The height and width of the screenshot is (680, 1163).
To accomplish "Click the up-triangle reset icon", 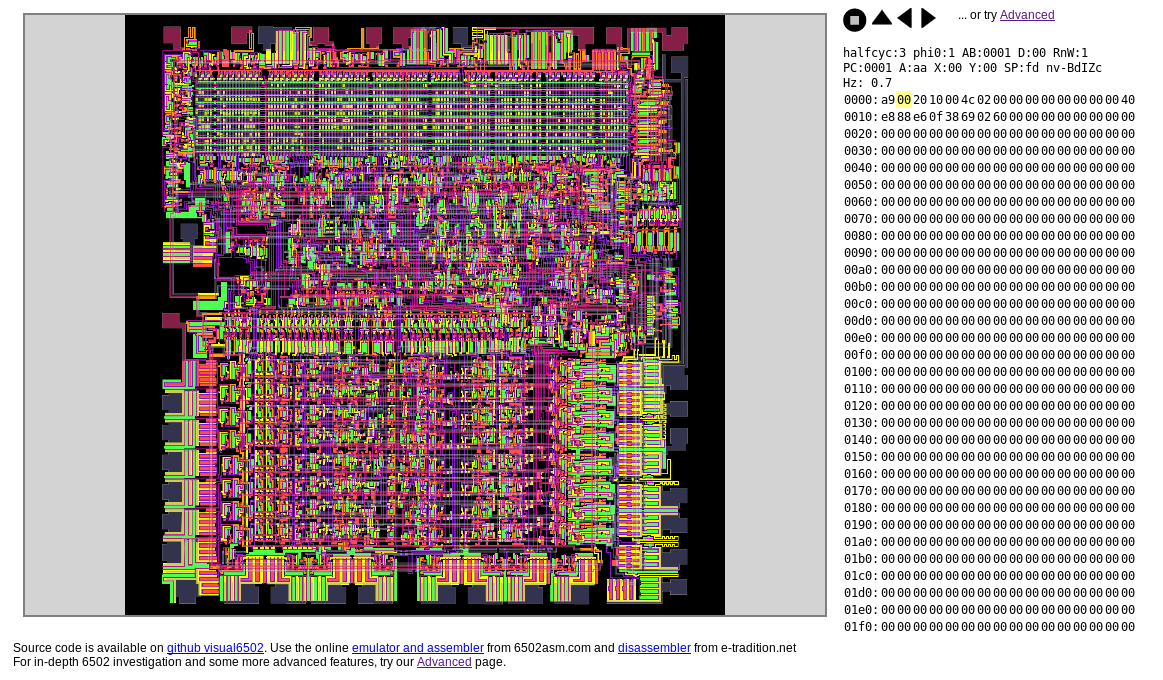I will [881, 17].
